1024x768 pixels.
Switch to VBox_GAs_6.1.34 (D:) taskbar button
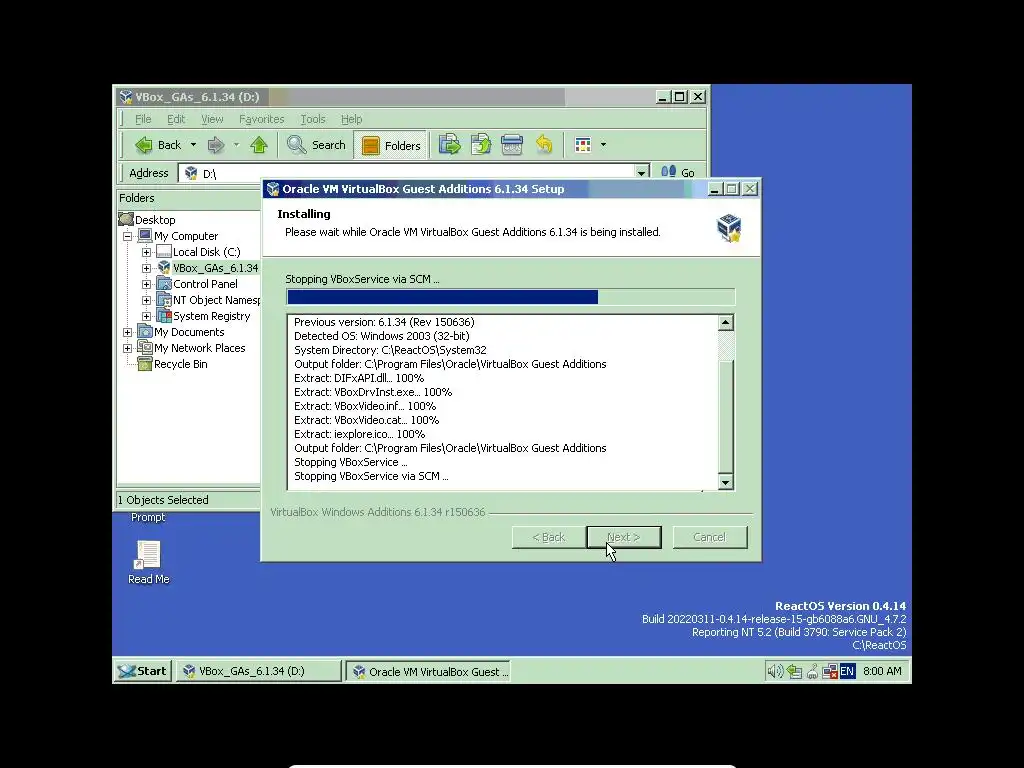coord(258,671)
